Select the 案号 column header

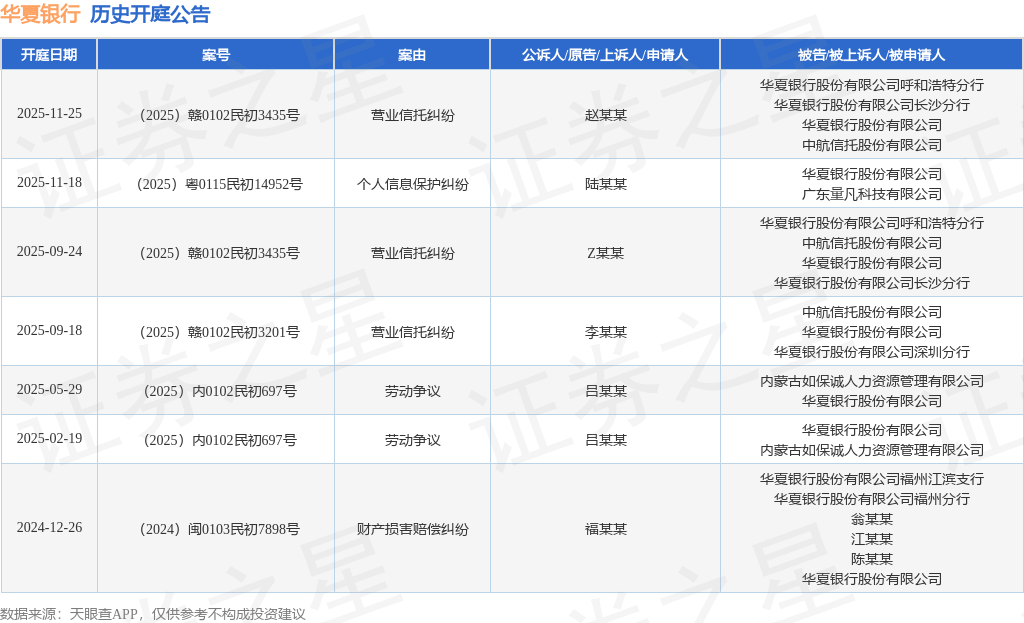pos(216,55)
